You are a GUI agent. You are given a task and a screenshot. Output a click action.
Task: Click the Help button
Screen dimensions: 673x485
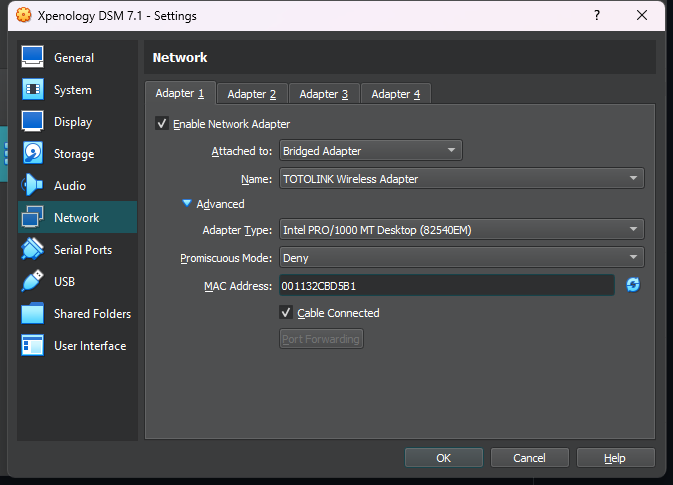click(x=615, y=458)
